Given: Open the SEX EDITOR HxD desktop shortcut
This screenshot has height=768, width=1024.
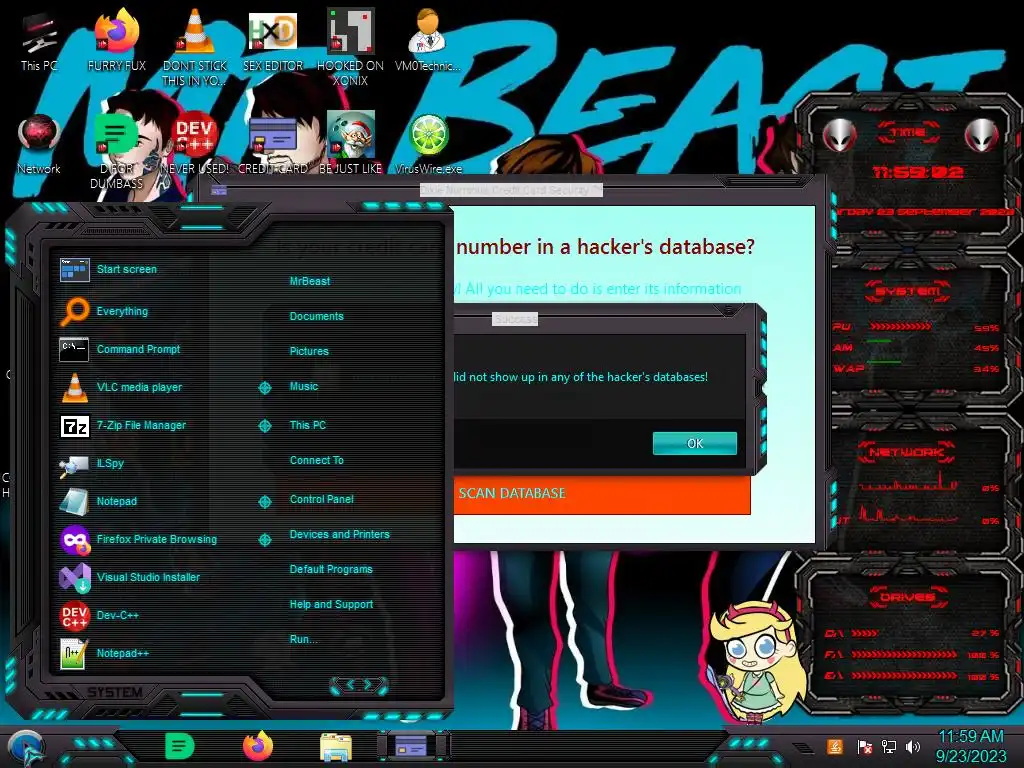Looking at the screenshot, I should click(x=273, y=40).
